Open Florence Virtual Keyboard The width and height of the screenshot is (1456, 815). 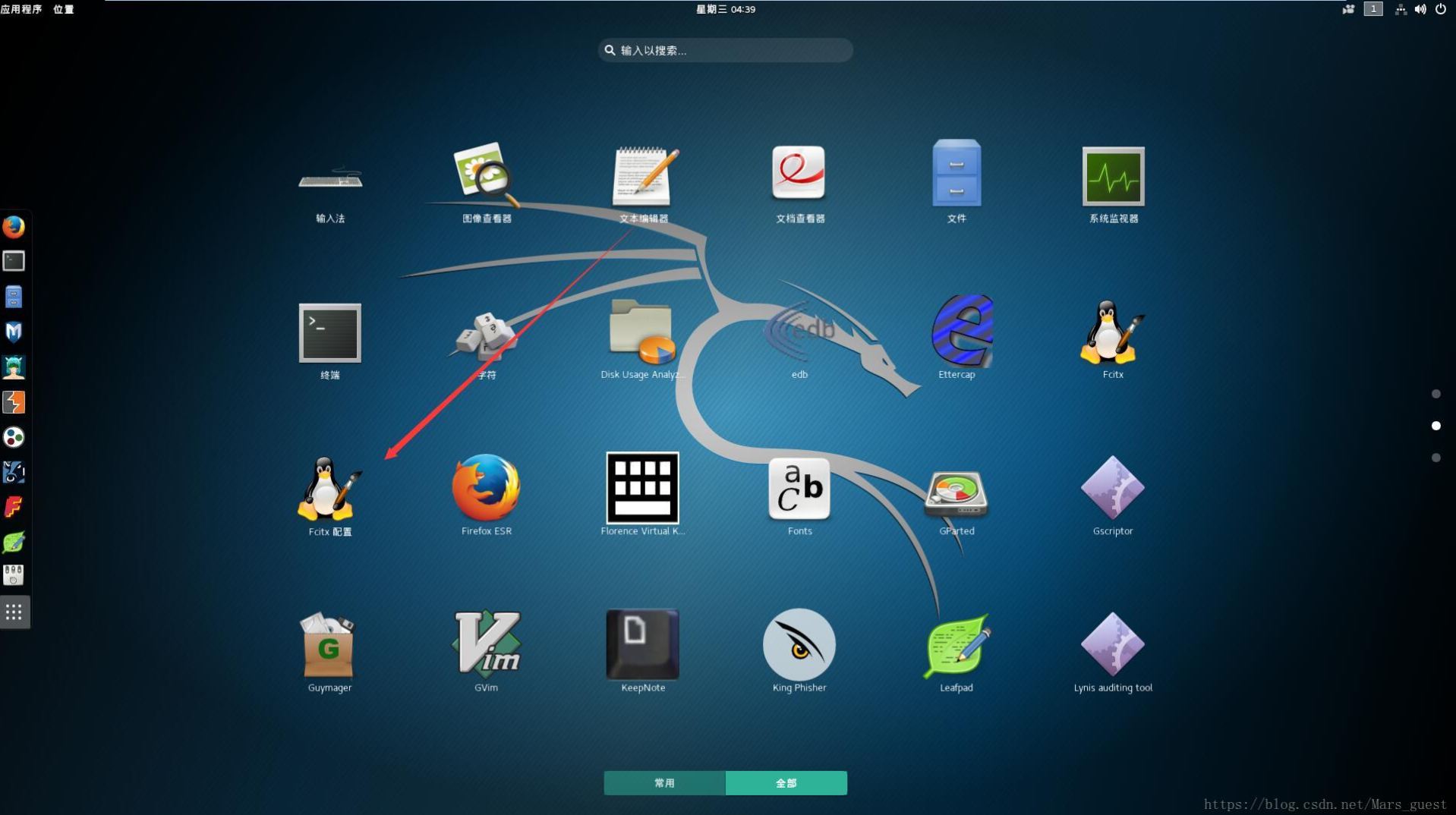pos(643,496)
